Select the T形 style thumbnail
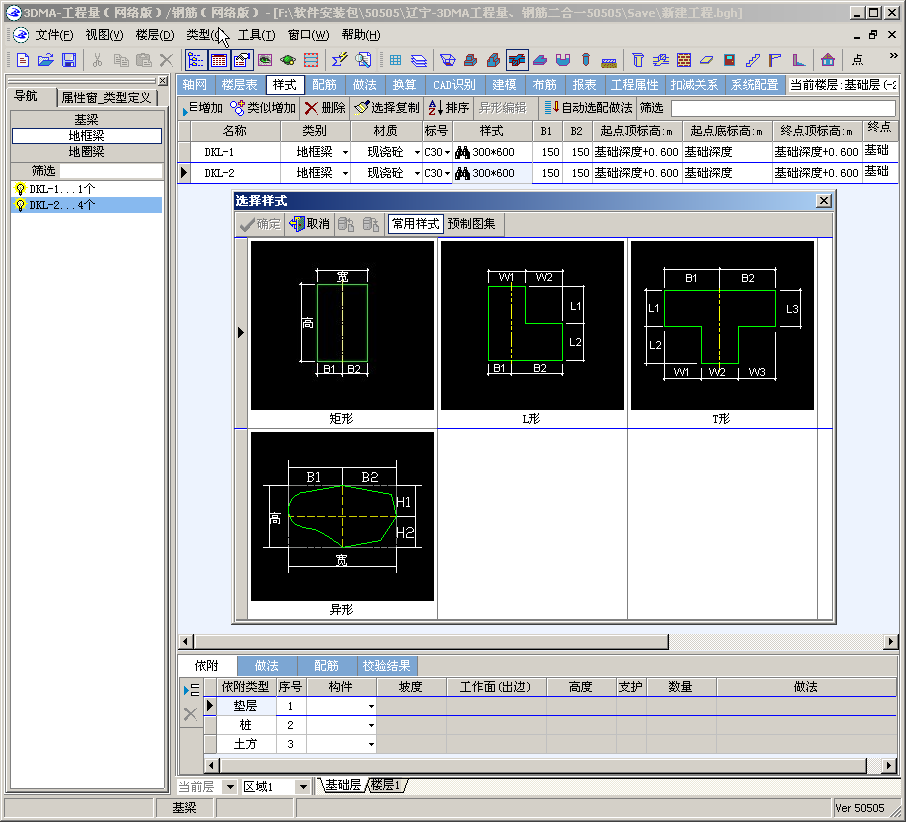This screenshot has width=906, height=822. (722, 325)
